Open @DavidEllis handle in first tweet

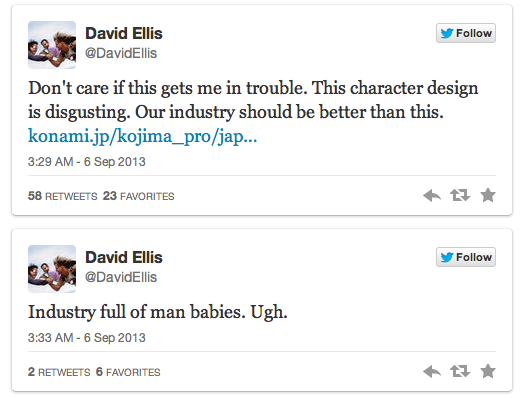click(x=121, y=53)
